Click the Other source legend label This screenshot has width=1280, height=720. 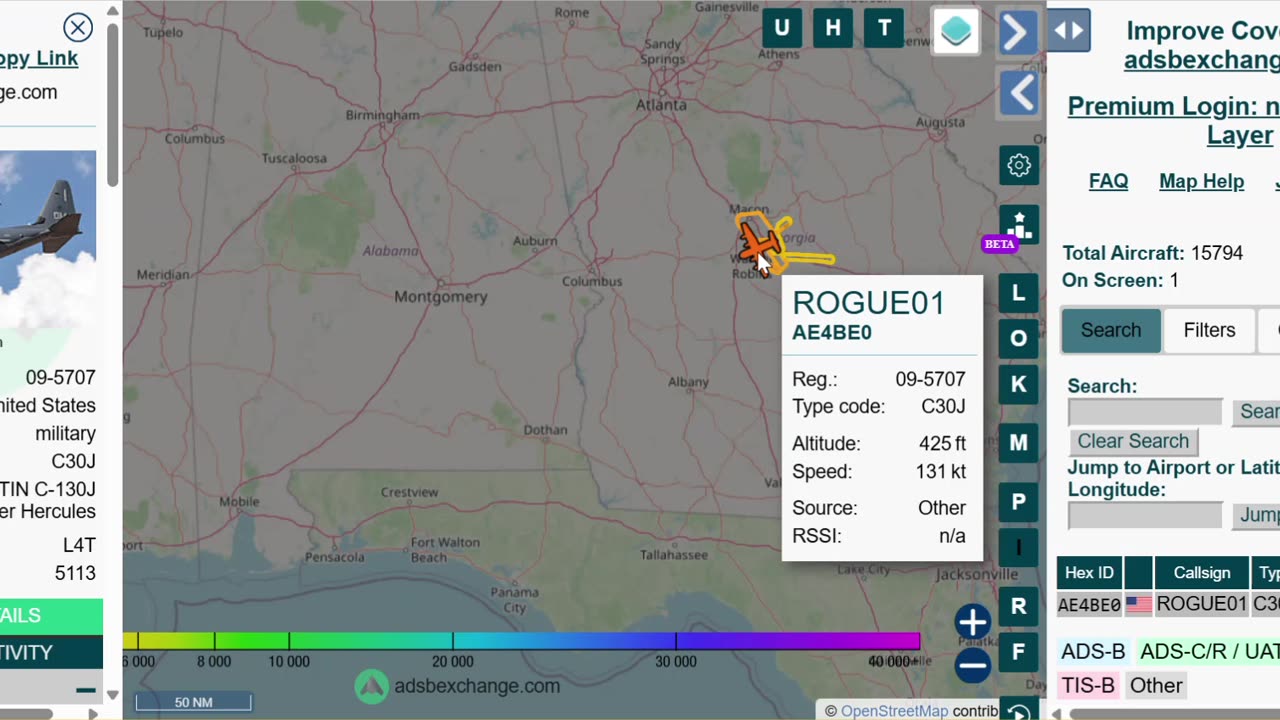[1156, 686]
